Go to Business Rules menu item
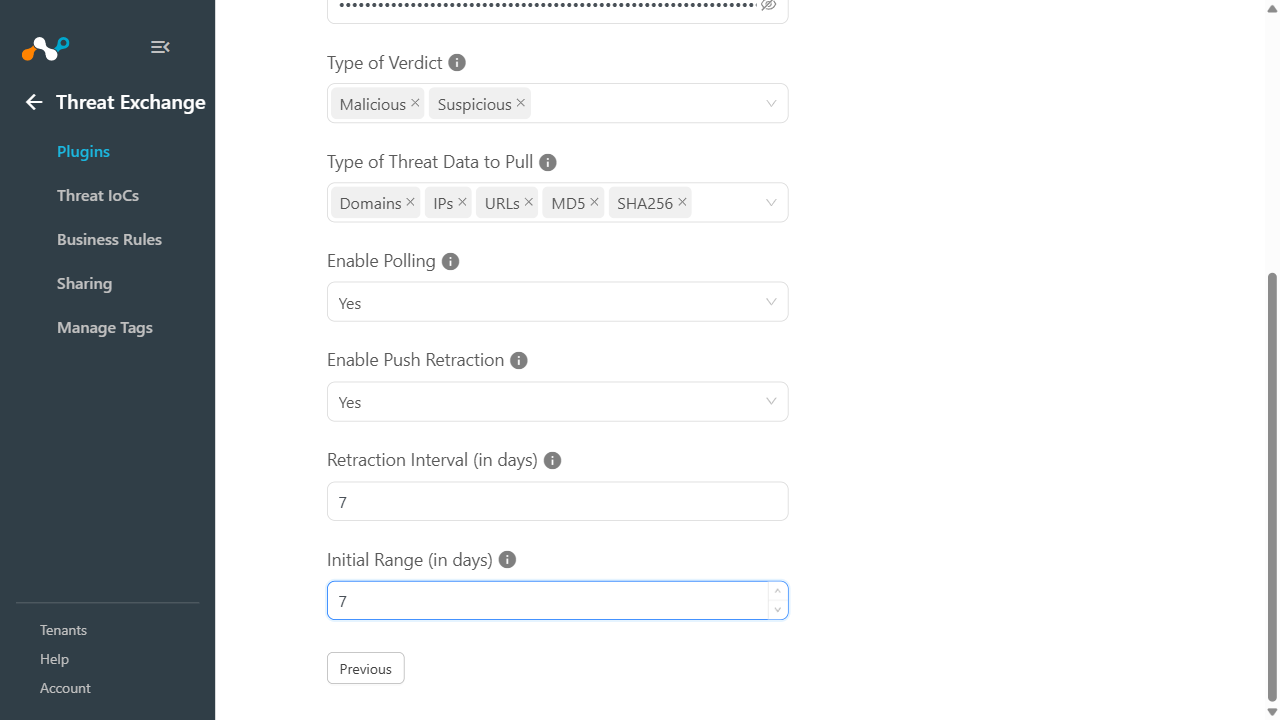 click(x=109, y=240)
